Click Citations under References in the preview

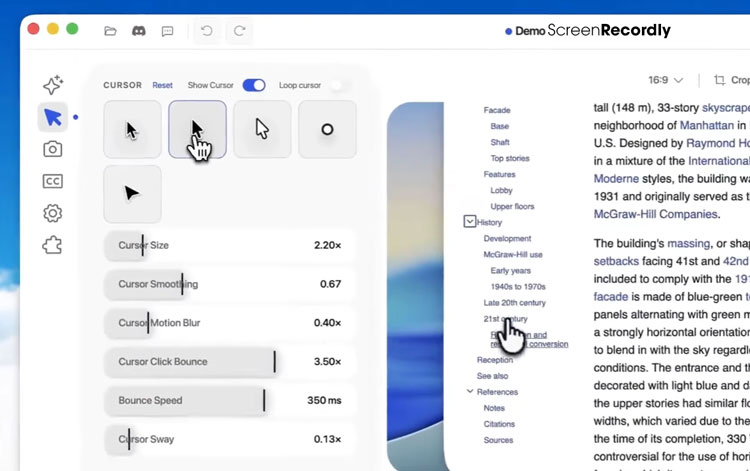point(499,424)
